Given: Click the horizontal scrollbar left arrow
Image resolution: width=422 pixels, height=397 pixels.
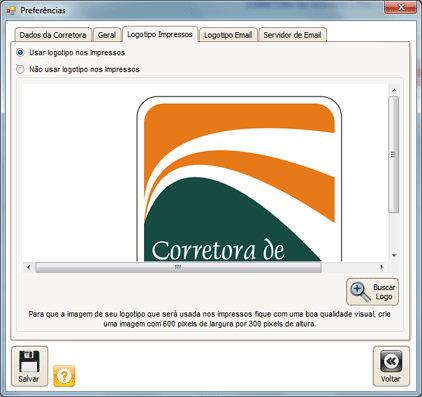Looking at the screenshot, I should pos(29,267).
